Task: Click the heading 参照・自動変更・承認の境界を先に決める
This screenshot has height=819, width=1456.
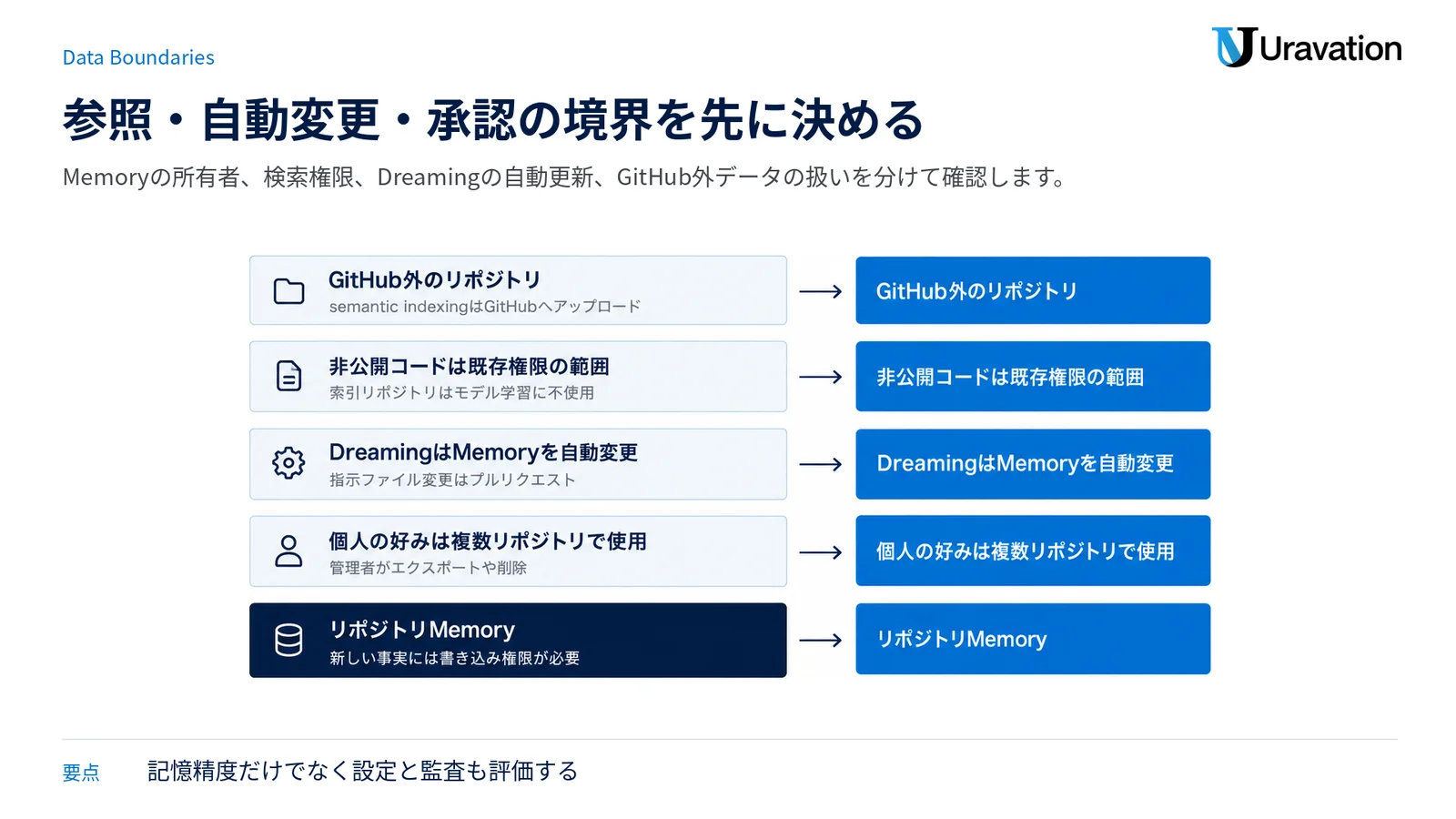Action: pyautogui.click(x=493, y=120)
